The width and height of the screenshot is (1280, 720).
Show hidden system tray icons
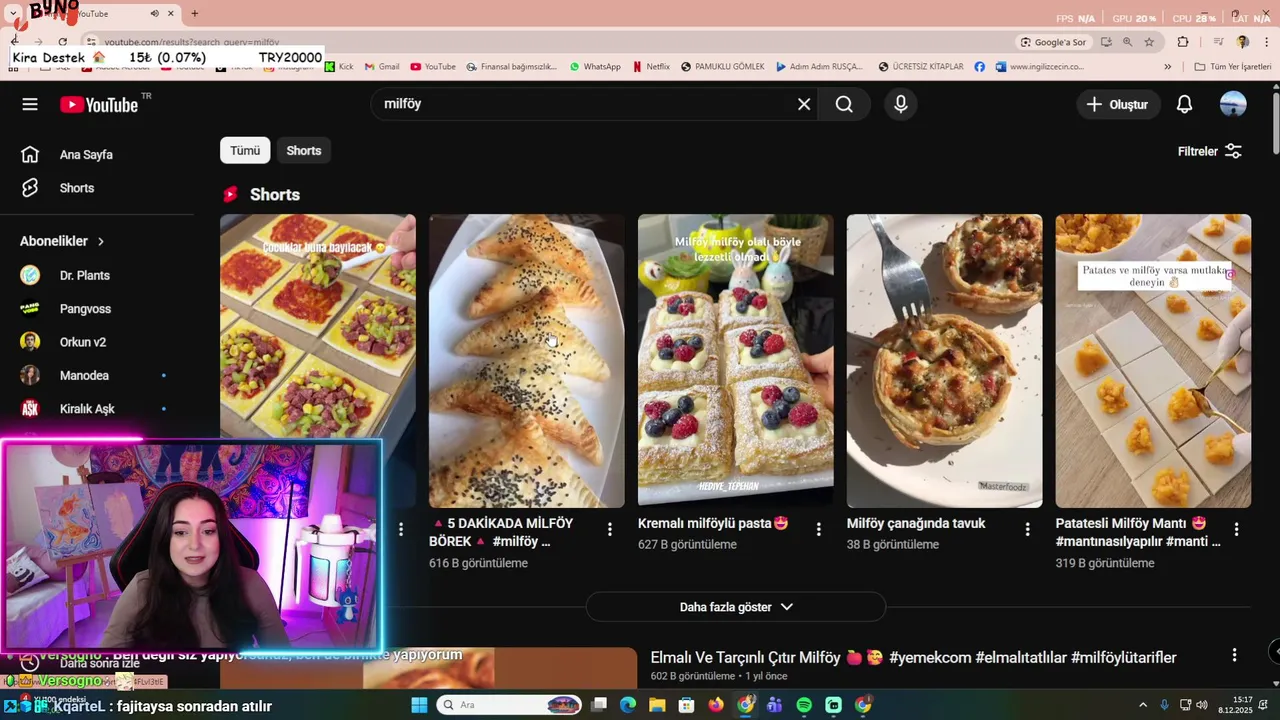pyautogui.click(x=1143, y=705)
